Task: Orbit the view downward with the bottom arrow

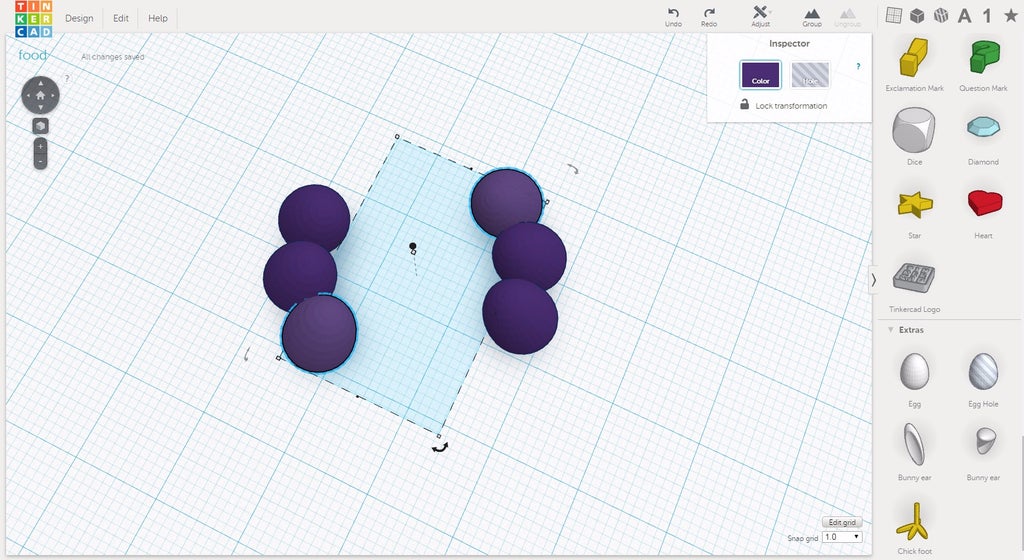Action: (x=40, y=108)
